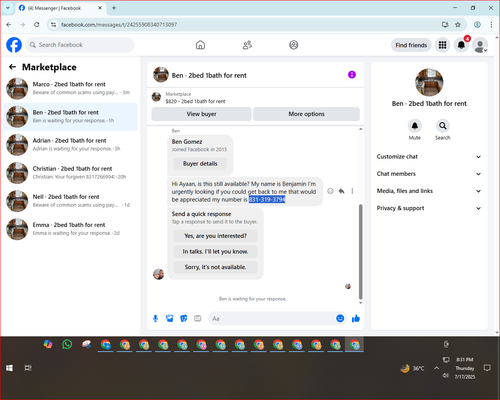Open the Windows Start menu
500x400 pixels.
click(9, 368)
